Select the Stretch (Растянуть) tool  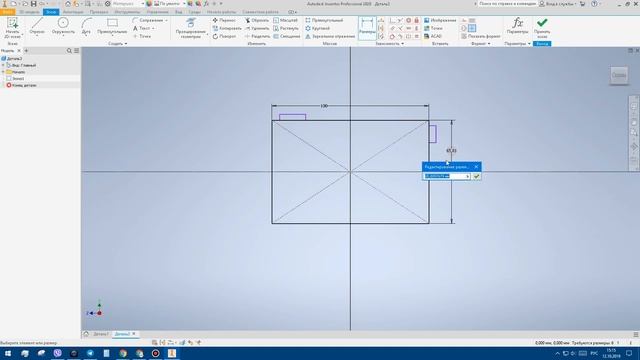point(286,28)
